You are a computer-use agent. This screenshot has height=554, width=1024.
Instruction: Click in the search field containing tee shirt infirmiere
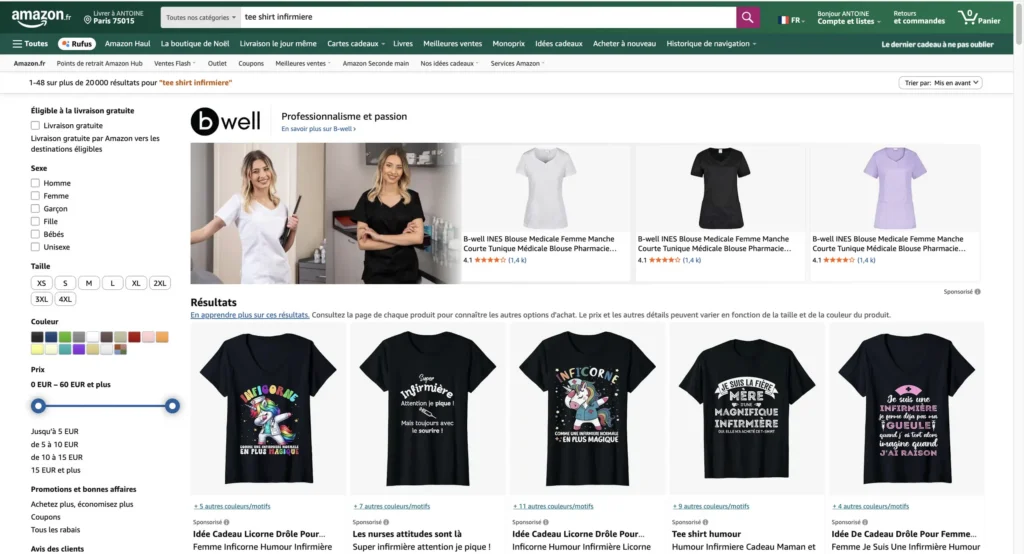[485, 17]
